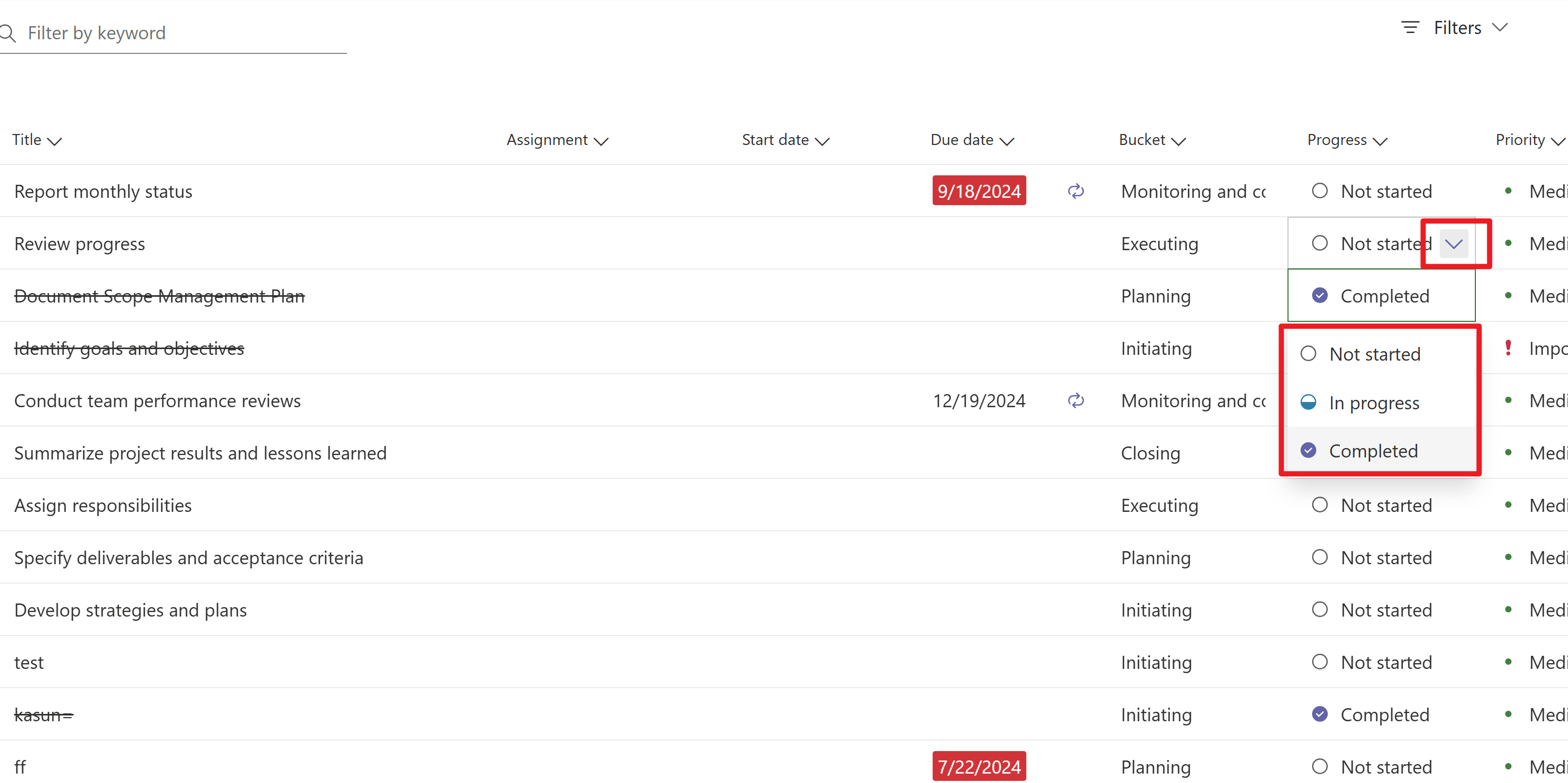1568x783 pixels.
Task: Select In progress from the status menu
Action: (x=1374, y=402)
